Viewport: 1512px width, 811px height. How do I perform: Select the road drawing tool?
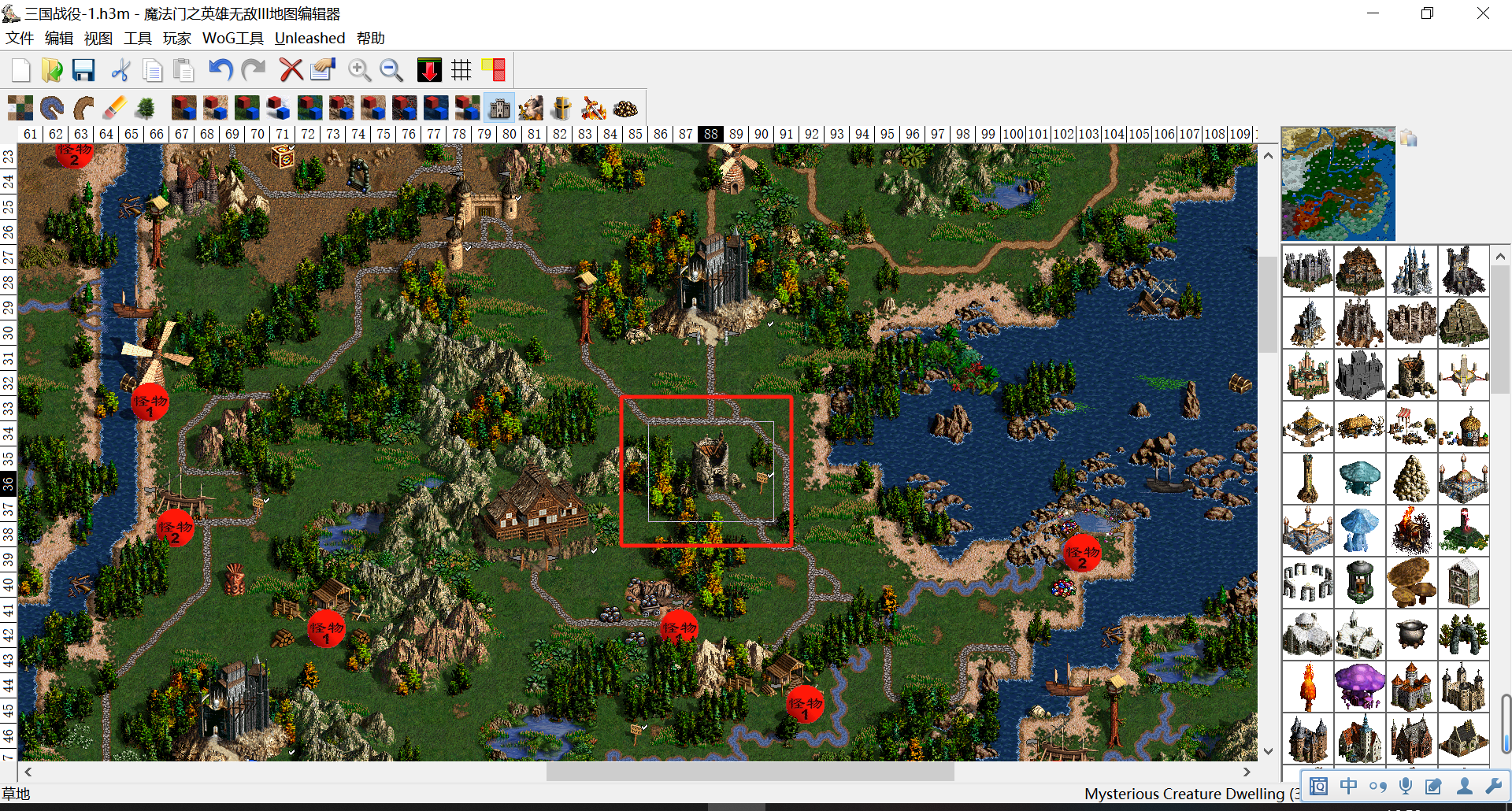(x=83, y=108)
